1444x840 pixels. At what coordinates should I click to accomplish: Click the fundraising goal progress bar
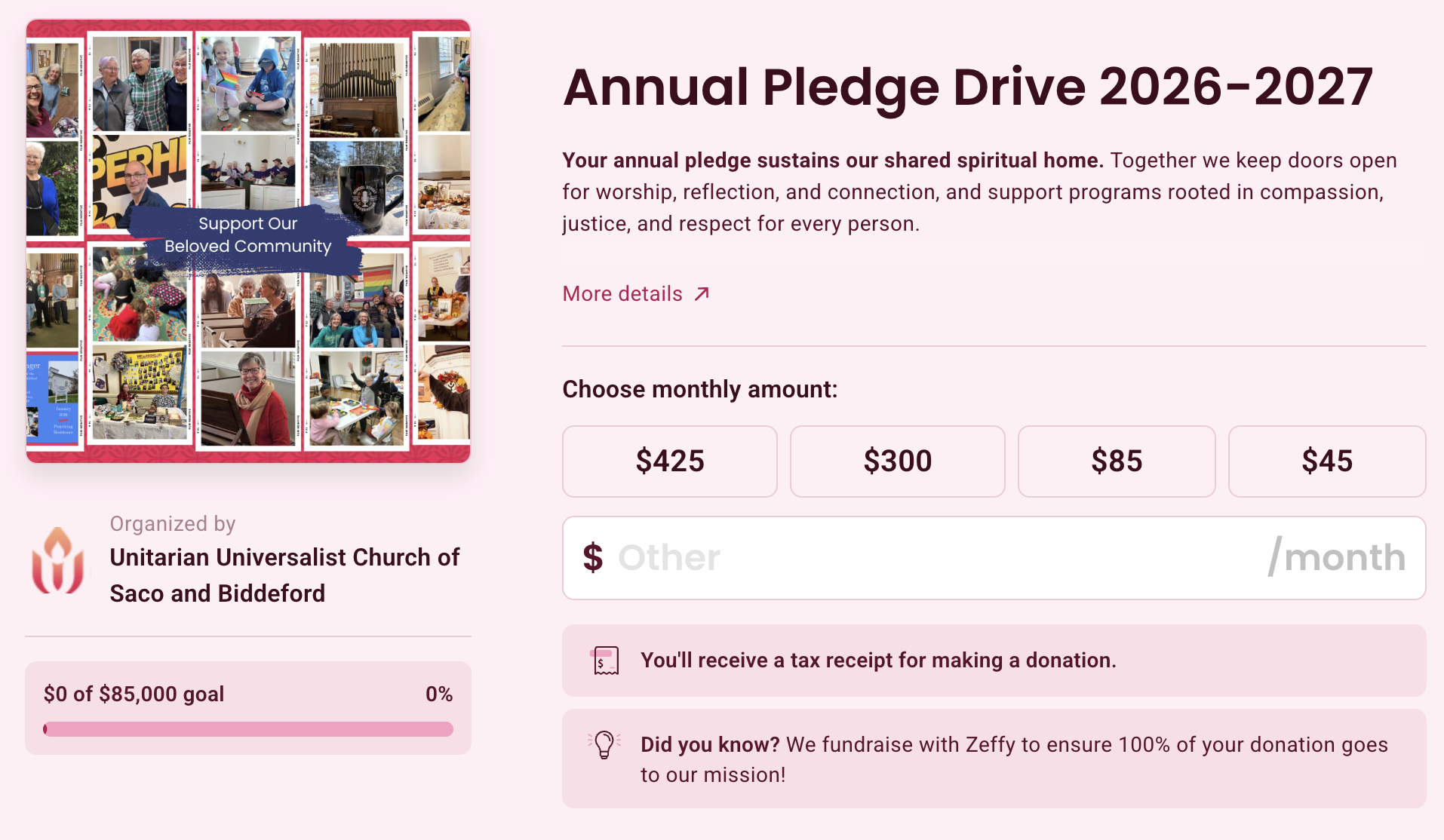coord(248,729)
